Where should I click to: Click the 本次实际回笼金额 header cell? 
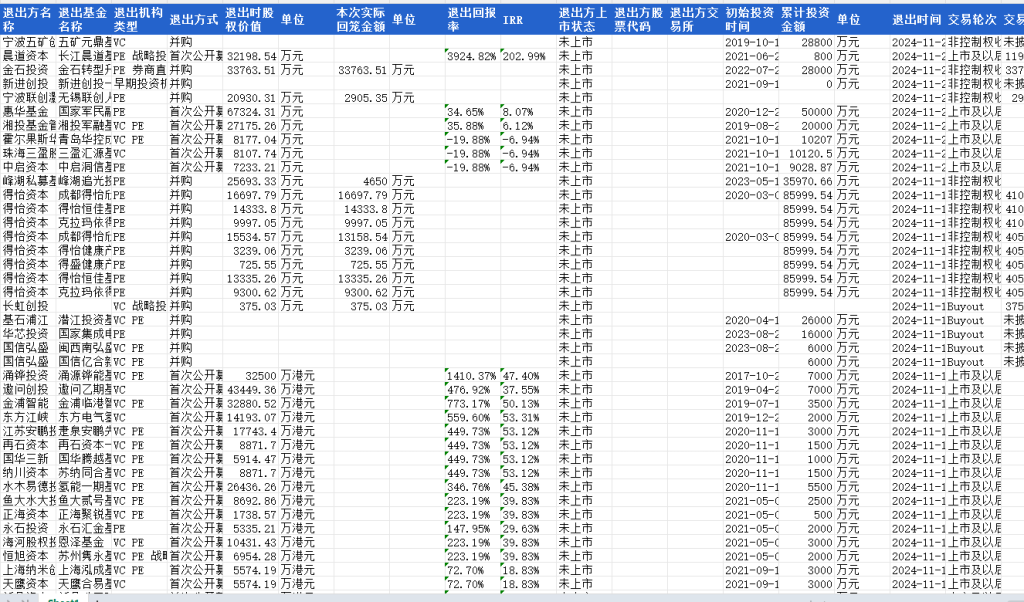click(361, 19)
